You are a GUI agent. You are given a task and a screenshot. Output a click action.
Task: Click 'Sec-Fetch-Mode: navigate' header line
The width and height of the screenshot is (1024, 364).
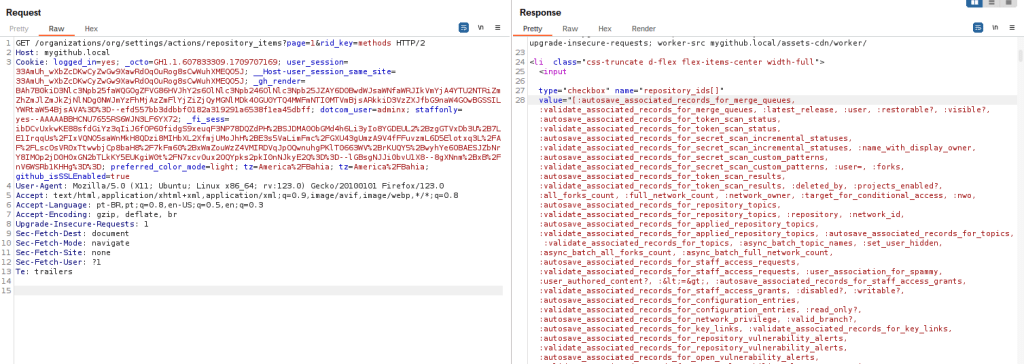(72, 242)
